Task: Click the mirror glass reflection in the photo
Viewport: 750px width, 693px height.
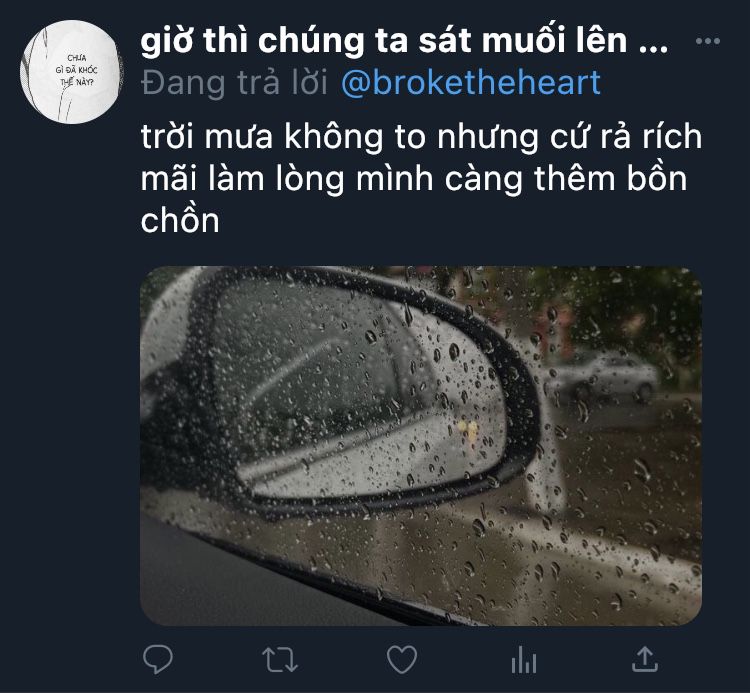Action: pyautogui.click(x=364, y=392)
